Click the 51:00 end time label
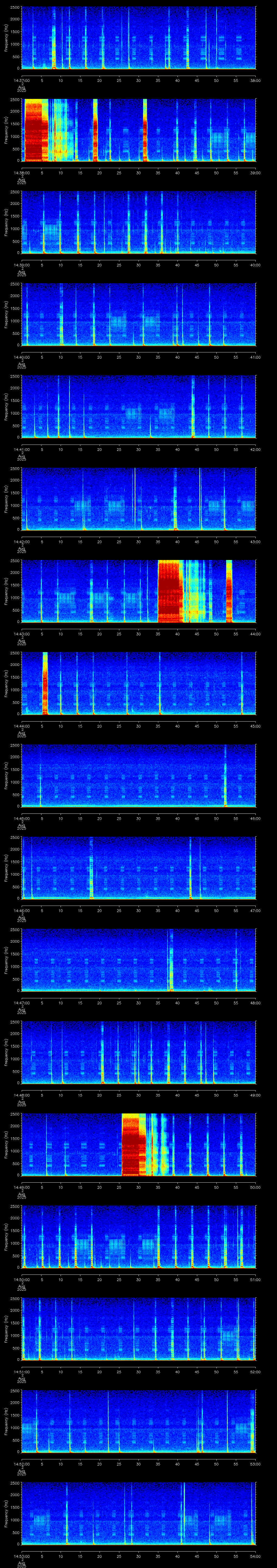The image size is (277, 1568). [256, 1279]
